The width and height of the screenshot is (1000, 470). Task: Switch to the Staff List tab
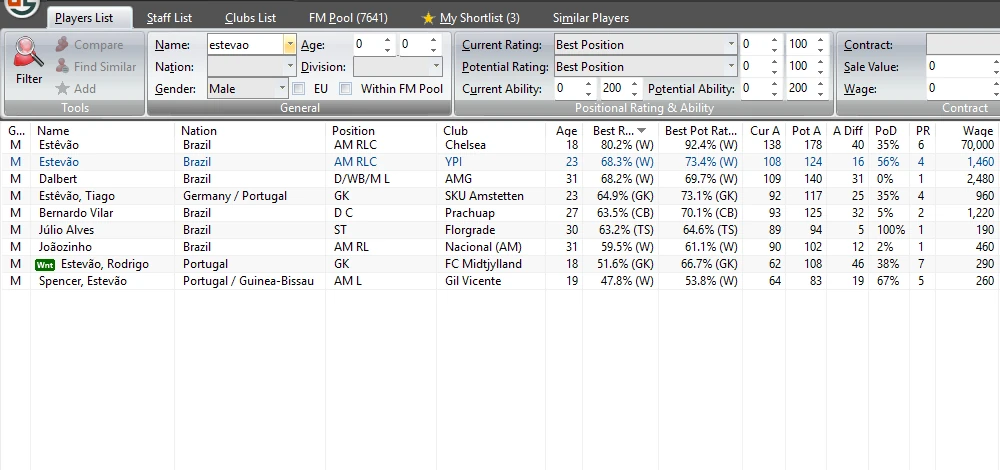click(169, 18)
